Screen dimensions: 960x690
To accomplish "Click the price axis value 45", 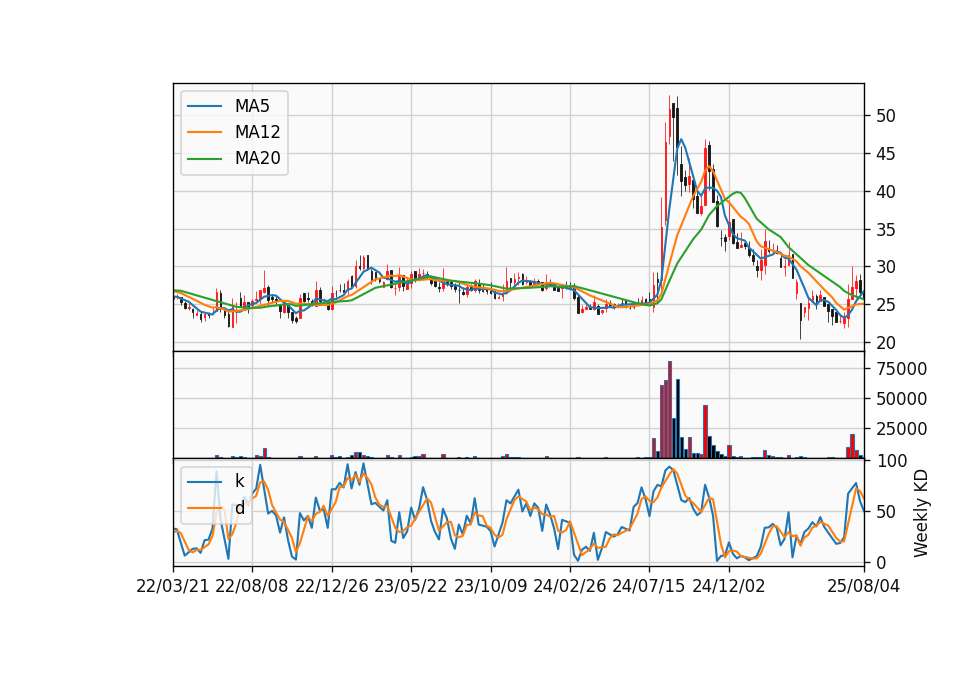I will pyautogui.click(x=885, y=154).
